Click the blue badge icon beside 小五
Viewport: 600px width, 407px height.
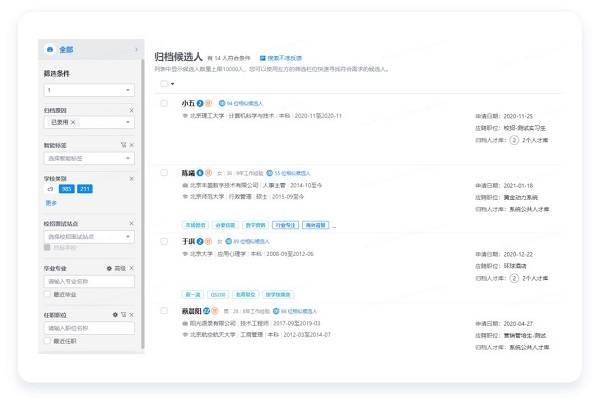point(201,103)
